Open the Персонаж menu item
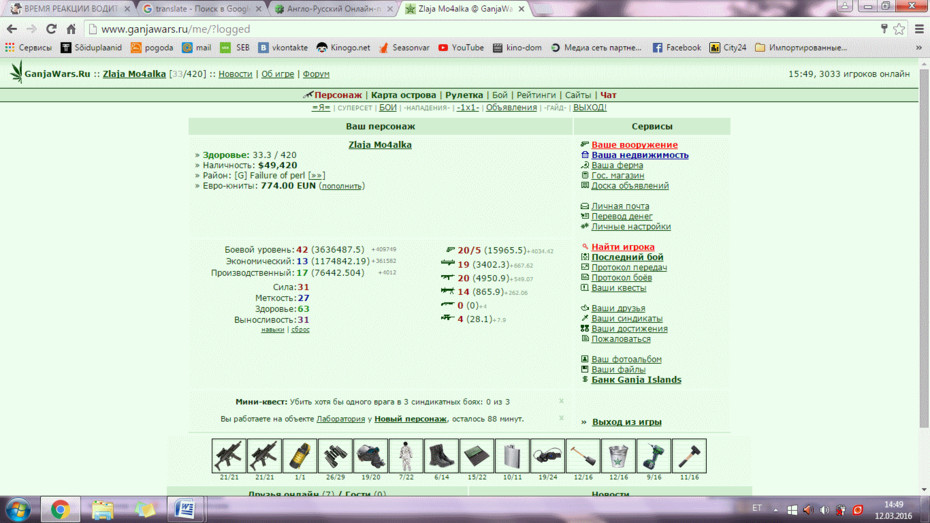This screenshot has width=930, height=523. 337,95
